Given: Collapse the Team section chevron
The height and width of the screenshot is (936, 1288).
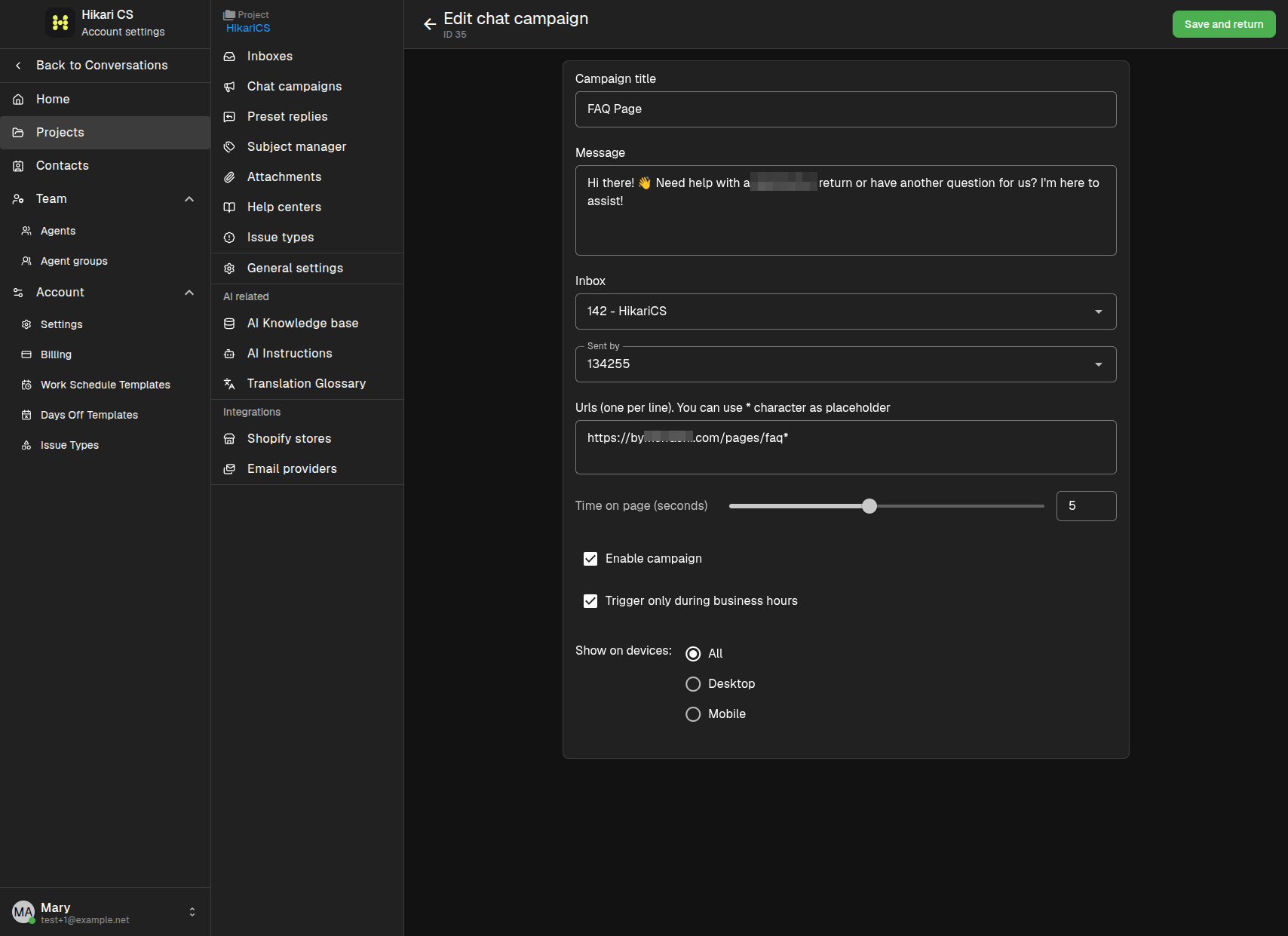Looking at the screenshot, I should click(x=189, y=199).
